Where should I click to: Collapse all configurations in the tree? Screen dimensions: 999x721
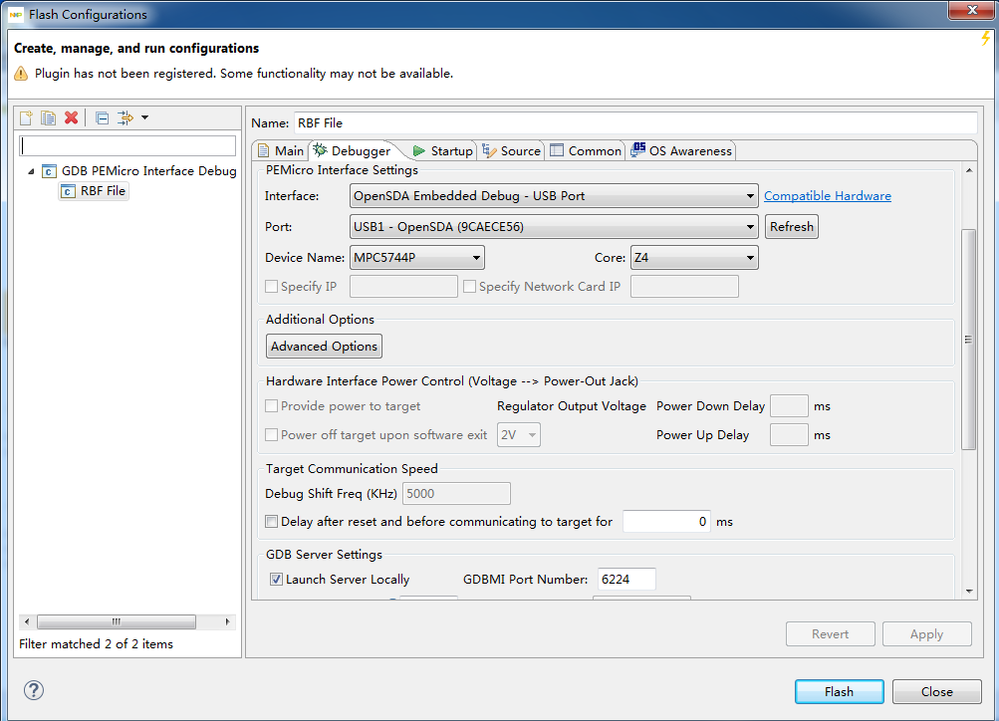click(102, 118)
